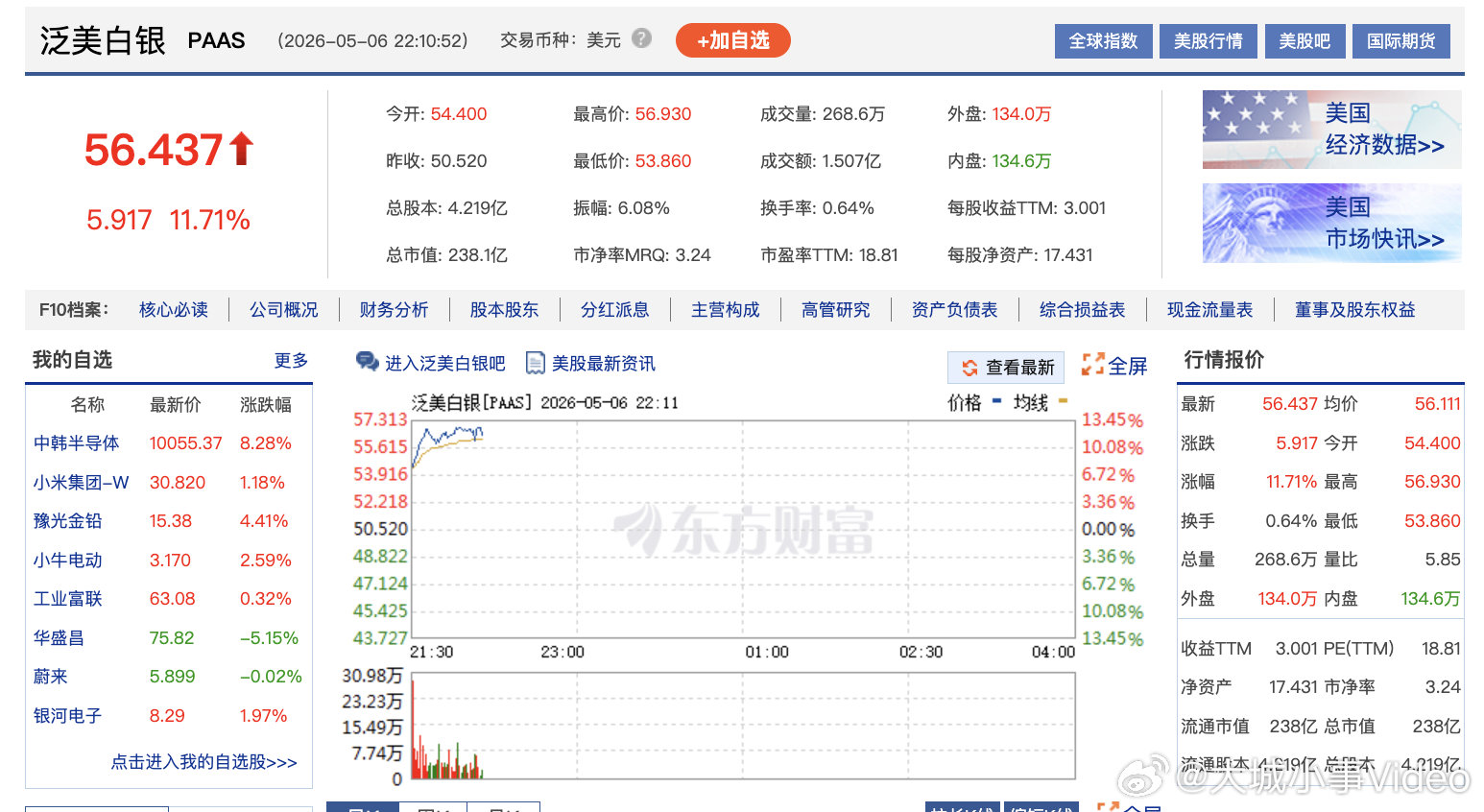Open 小牛电动 in watchlist
The image size is (1484, 812).
[68, 561]
